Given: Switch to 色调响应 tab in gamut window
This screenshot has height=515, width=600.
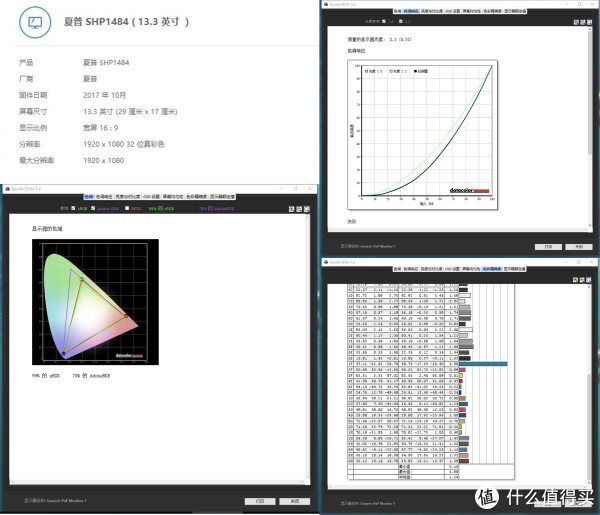Looking at the screenshot, I should point(103,197).
